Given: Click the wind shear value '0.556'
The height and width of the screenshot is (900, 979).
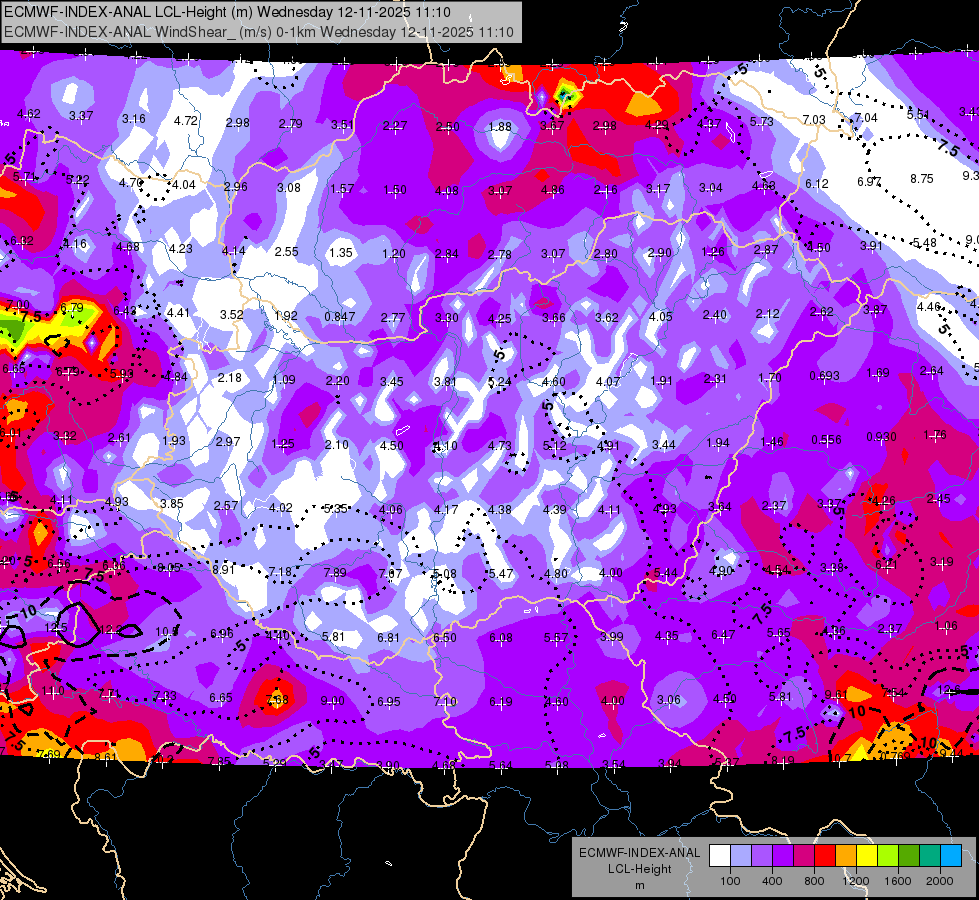Looking at the screenshot, I should point(826,440).
